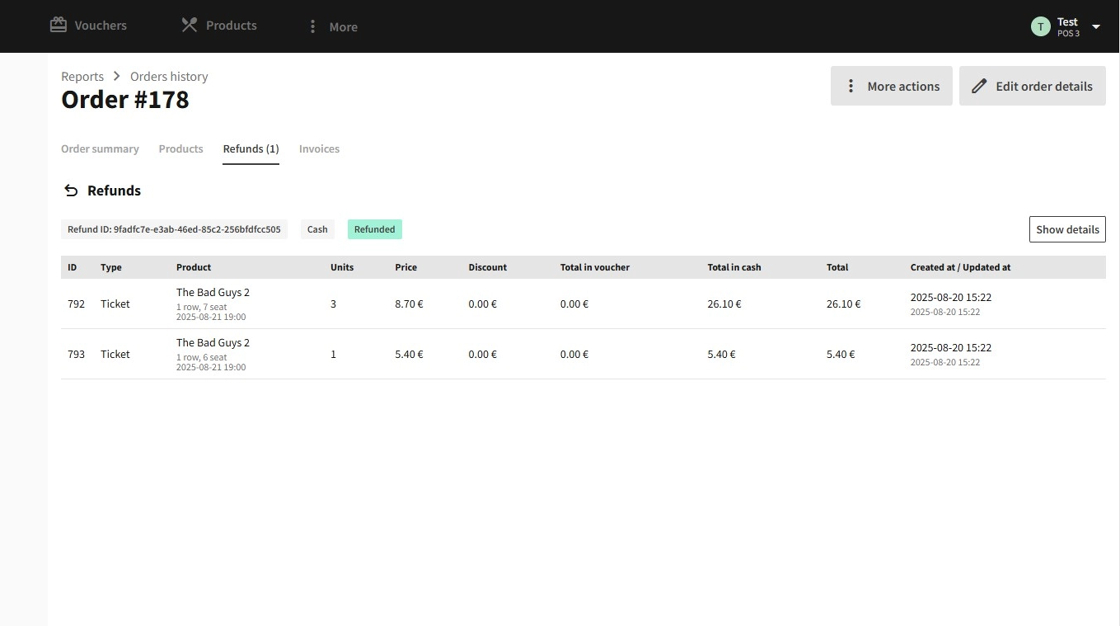Select the Refunds (1) tab

pos(251,149)
